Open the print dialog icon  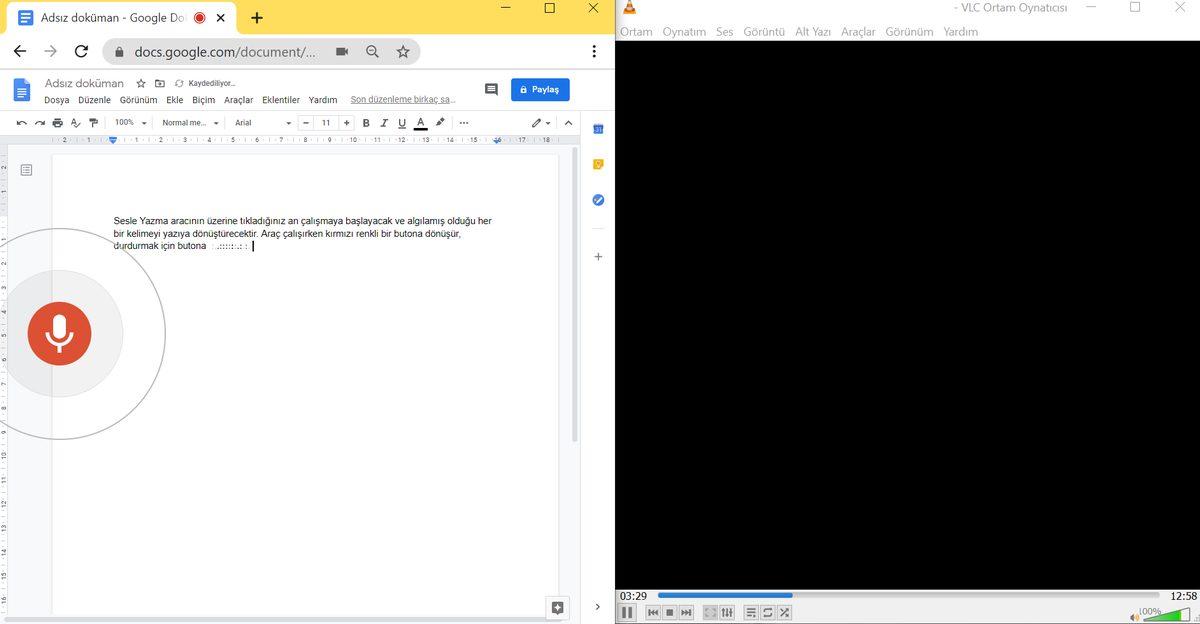coord(58,122)
